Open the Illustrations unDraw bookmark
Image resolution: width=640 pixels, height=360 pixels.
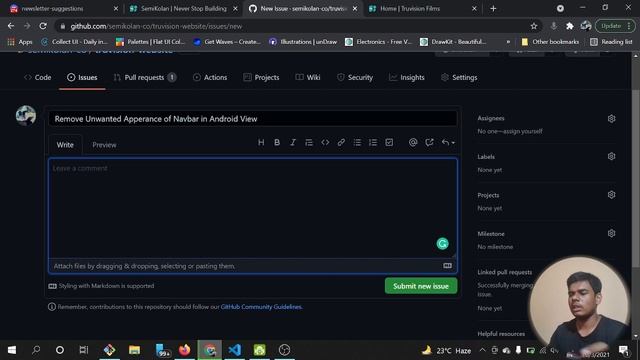(303, 42)
